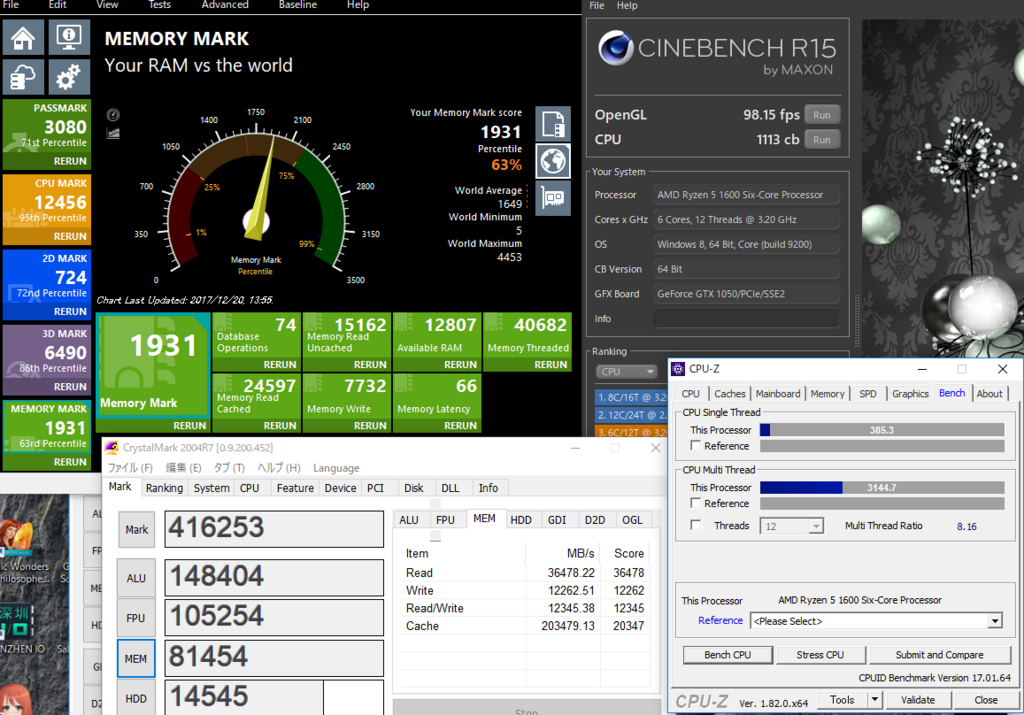Switch to CrystalMark OGL result tab
1024x715 pixels.
(632, 520)
